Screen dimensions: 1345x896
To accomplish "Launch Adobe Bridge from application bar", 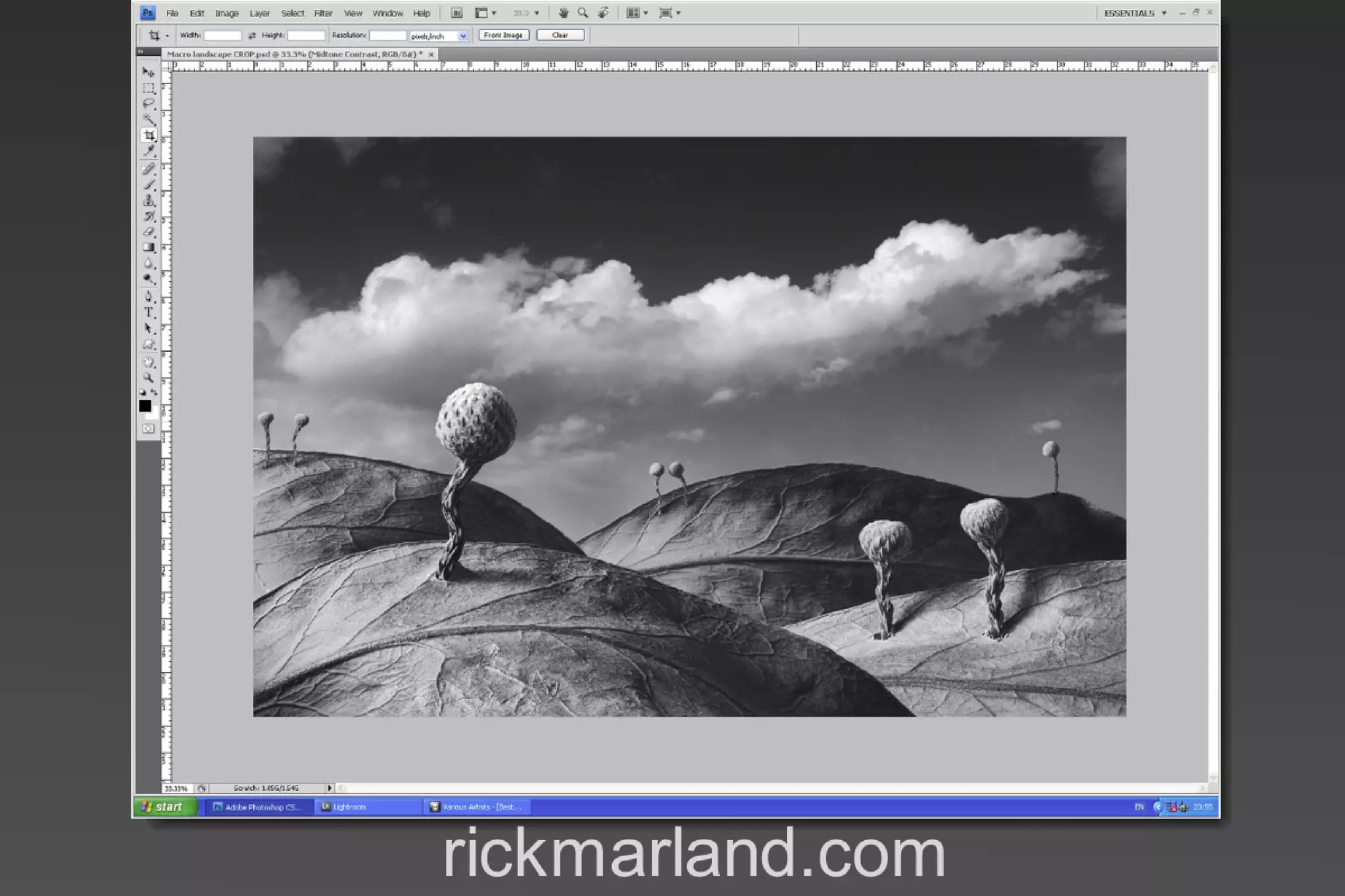I will point(456,13).
